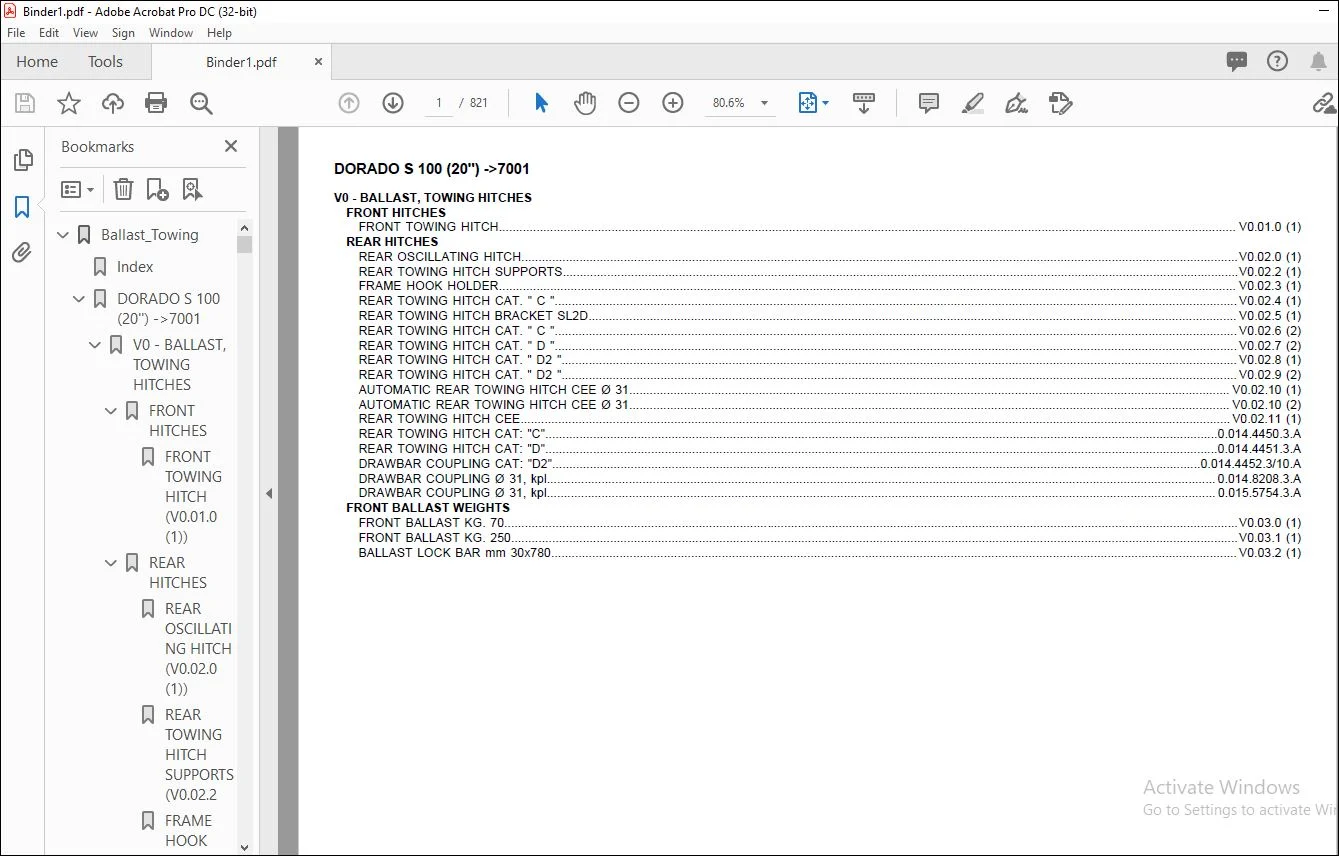Open the Find text search tool
This screenshot has width=1339, height=856.
(x=201, y=103)
